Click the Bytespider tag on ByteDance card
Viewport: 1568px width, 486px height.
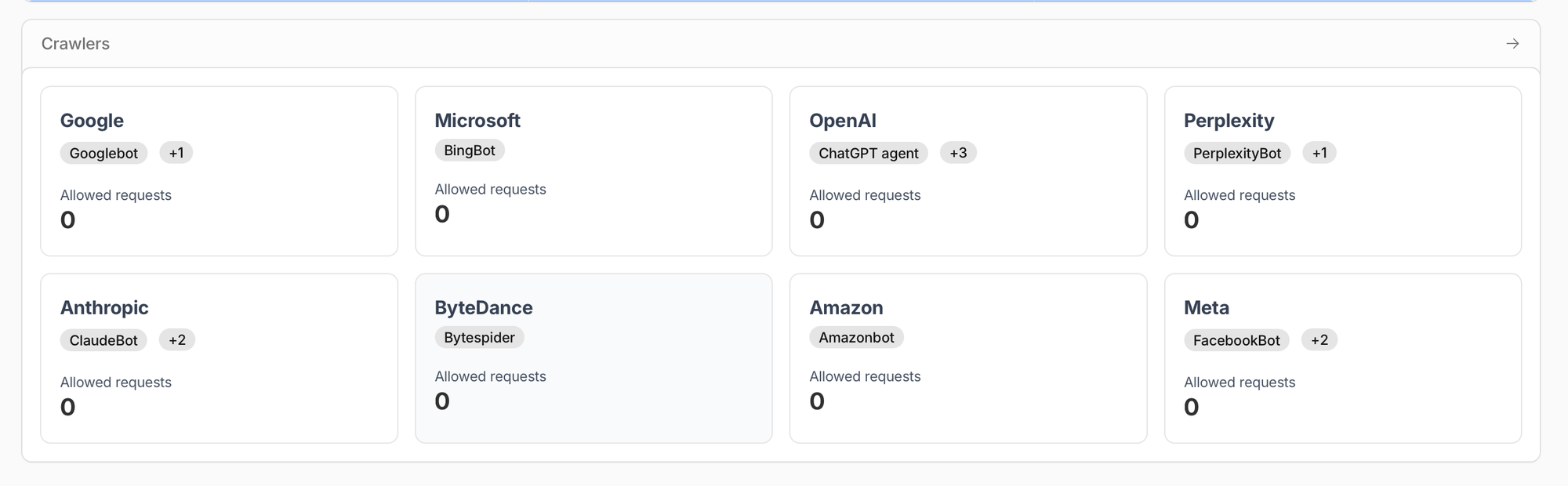pos(479,337)
